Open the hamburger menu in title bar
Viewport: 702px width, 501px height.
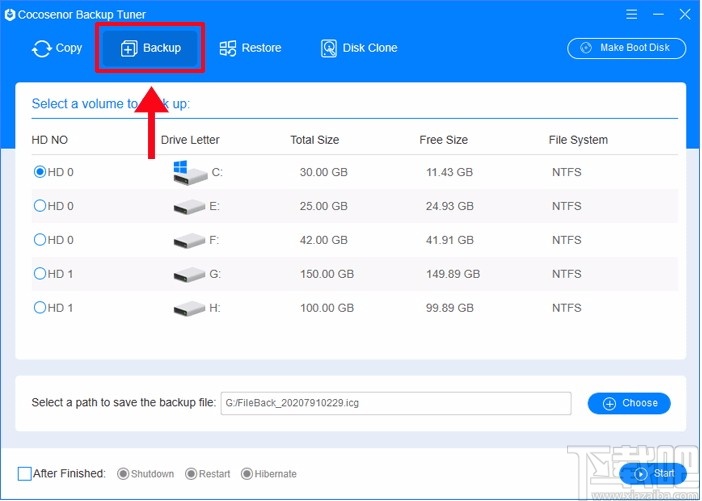click(x=631, y=14)
